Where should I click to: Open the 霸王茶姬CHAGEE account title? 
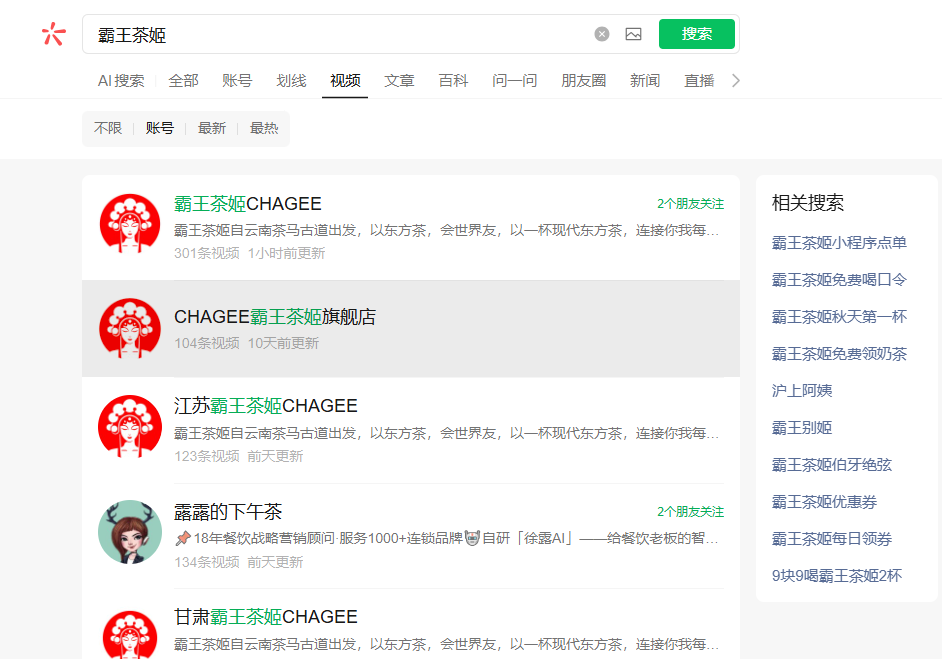point(248,204)
